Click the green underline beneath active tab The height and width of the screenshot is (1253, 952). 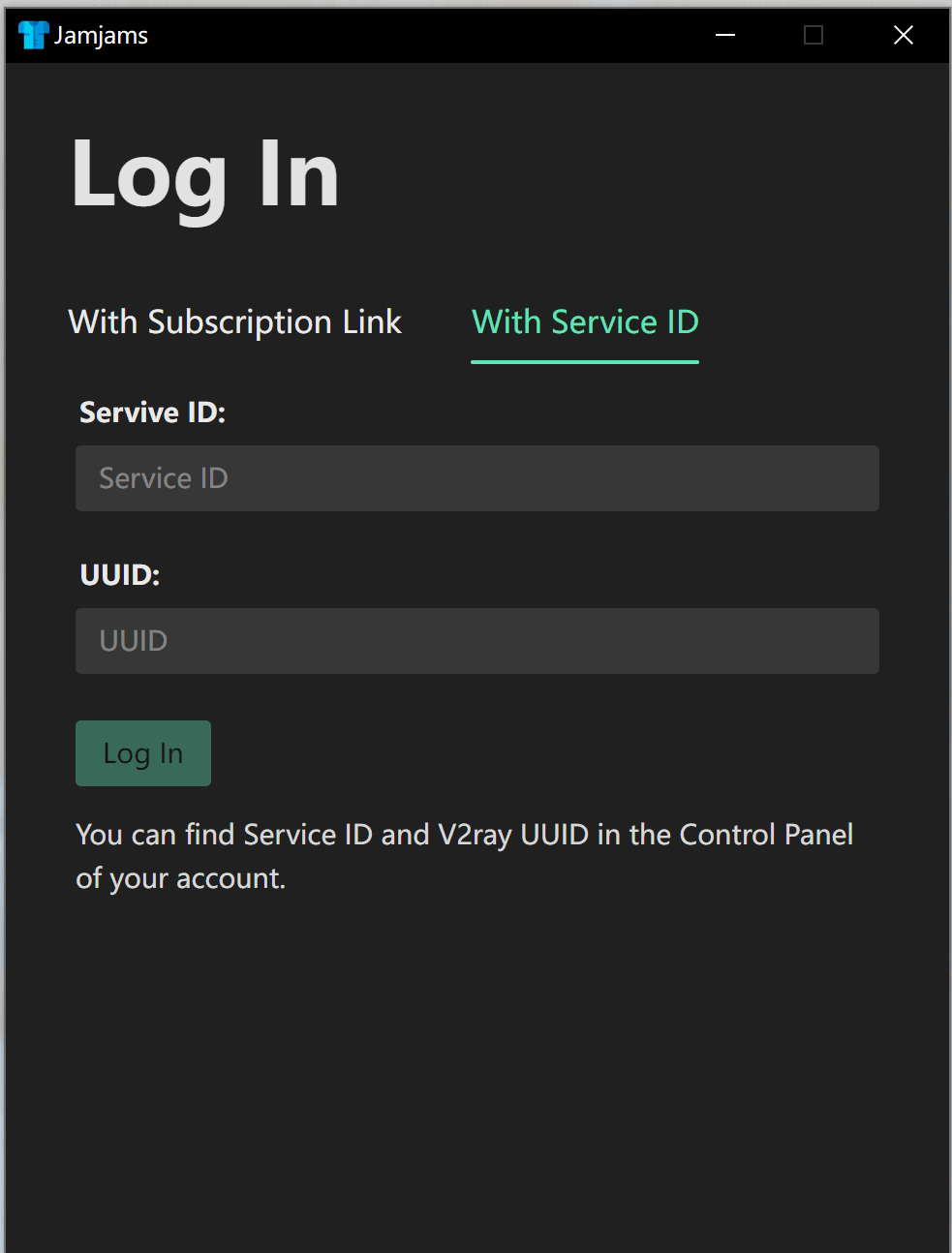pyautogui.click(x=585, y=361)
